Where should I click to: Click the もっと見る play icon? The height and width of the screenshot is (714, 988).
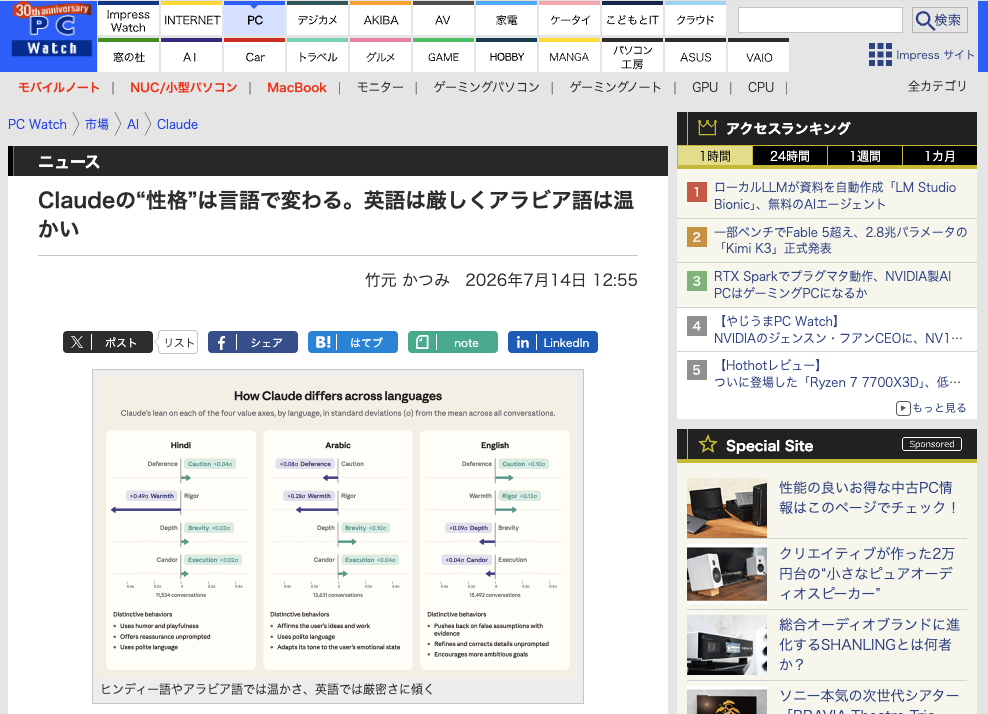point(903,408)
